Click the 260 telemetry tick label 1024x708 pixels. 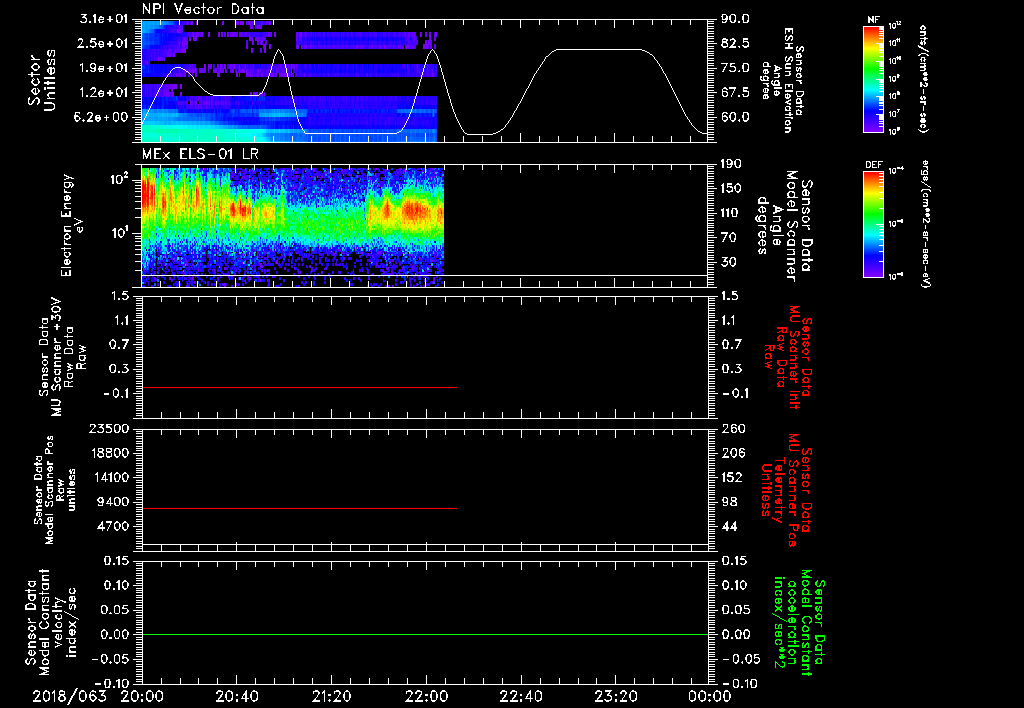tap(733, 428)
